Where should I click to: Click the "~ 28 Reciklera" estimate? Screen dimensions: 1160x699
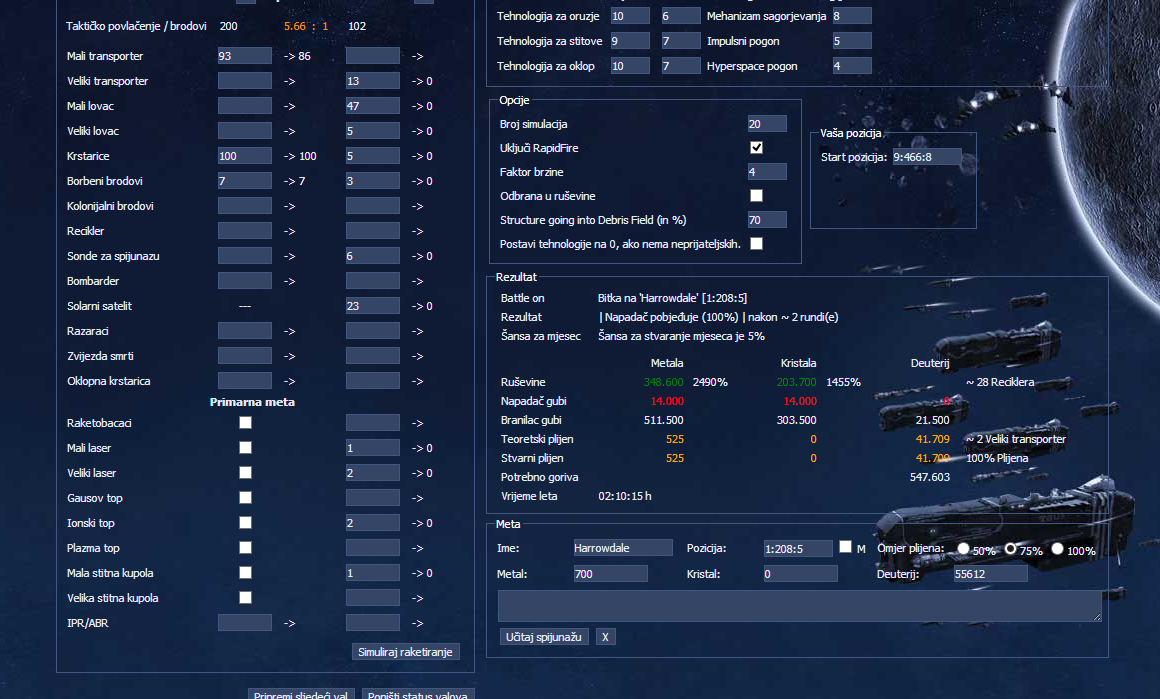click(x=1000, y=382)
